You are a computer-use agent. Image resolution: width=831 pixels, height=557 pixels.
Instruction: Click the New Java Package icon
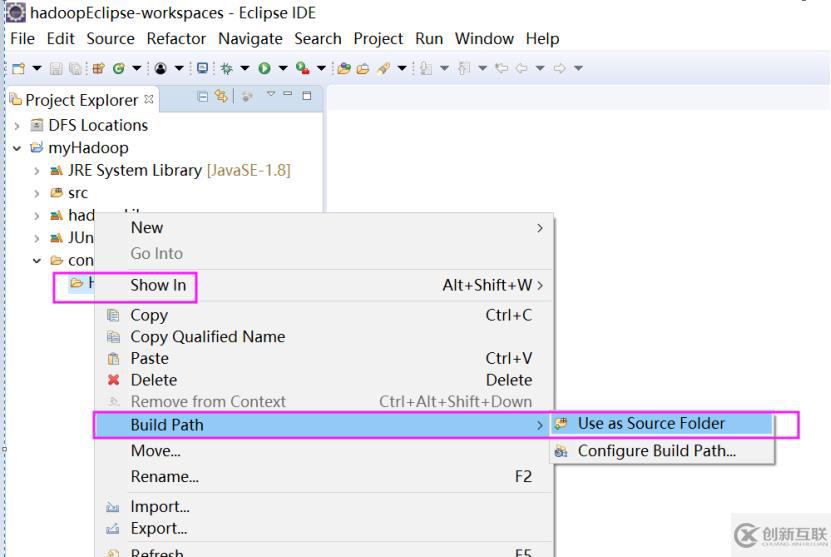click(99, 68)
